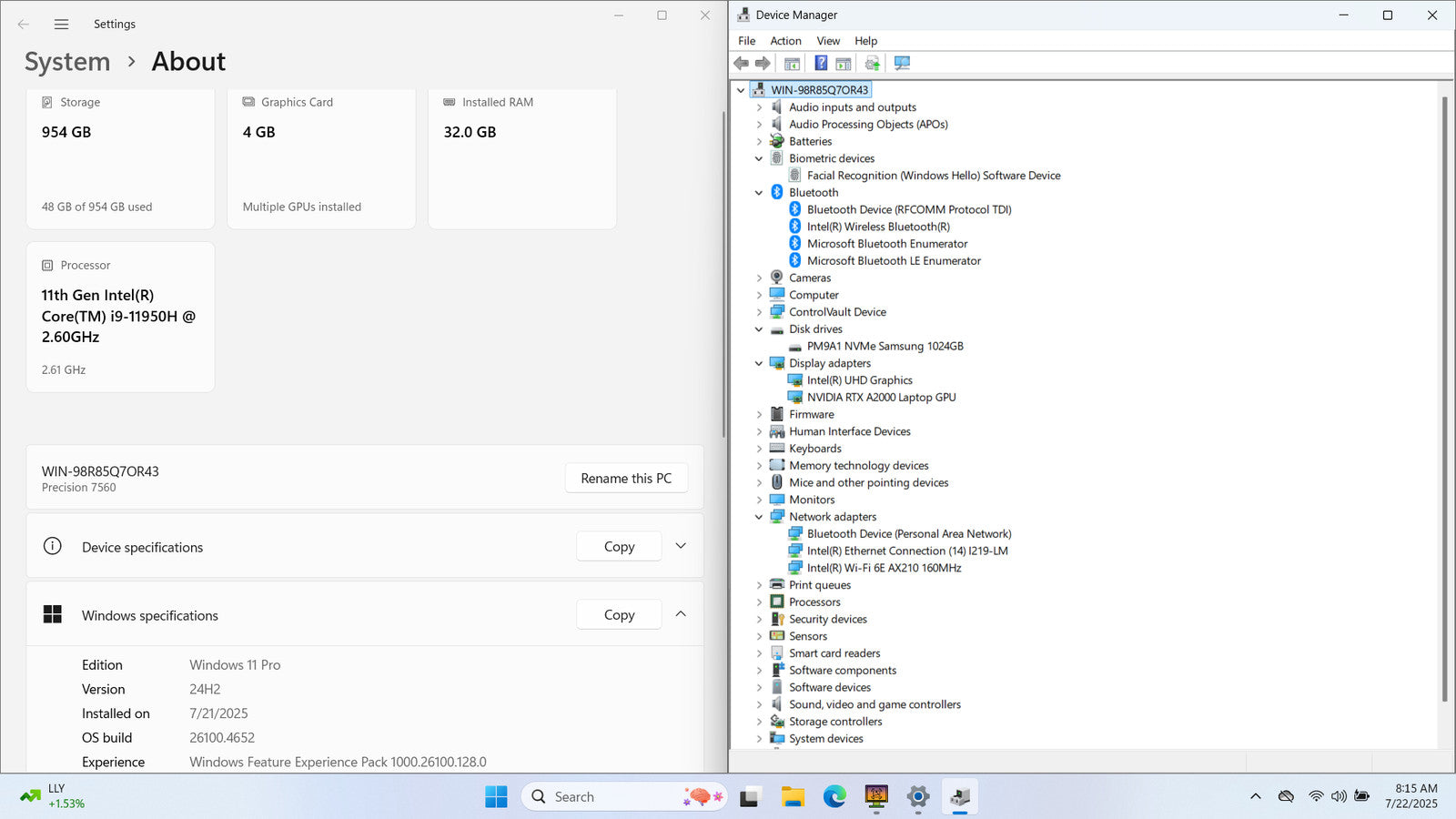Click the Firmware category icon
This screenshot has width=1456, height=819.
777,414
